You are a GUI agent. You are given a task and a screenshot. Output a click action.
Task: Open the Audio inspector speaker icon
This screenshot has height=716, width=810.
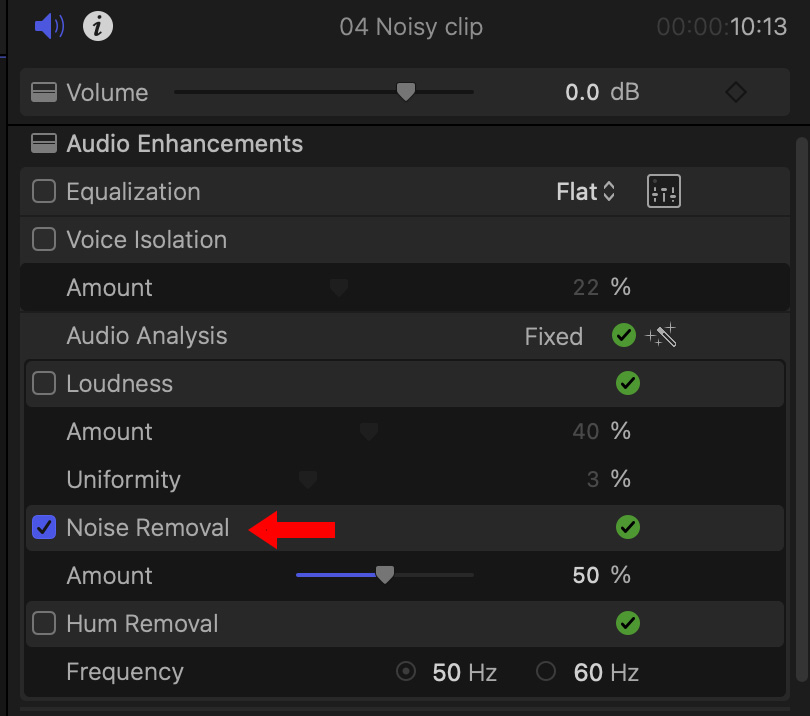pos(49,26)
